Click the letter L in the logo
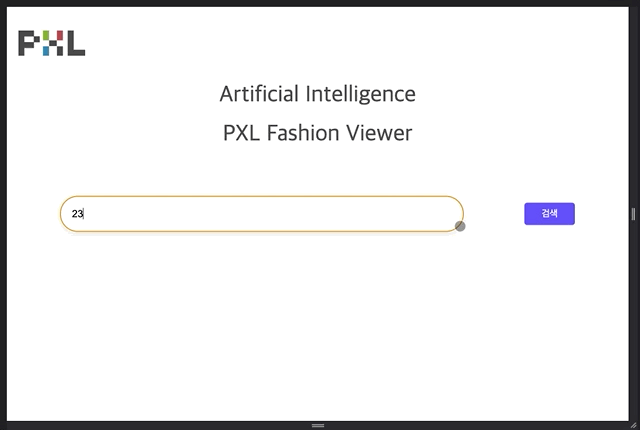 tap(76, 43)
